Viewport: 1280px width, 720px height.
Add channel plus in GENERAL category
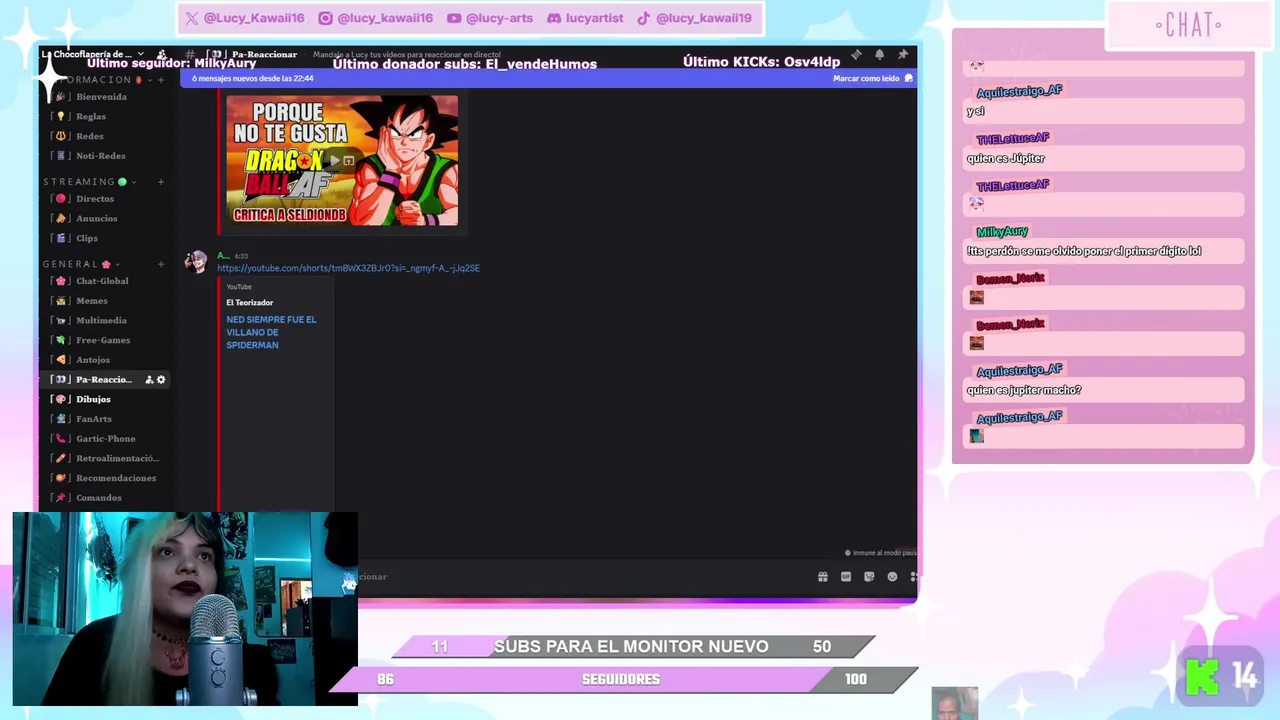tap(161, 264)
